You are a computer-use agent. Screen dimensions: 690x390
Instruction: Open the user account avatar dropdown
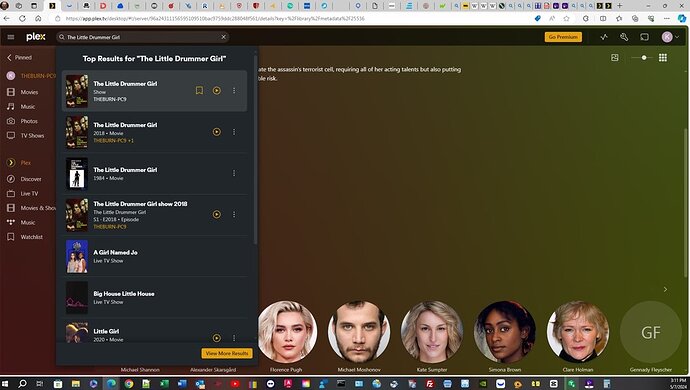[670, 37]
